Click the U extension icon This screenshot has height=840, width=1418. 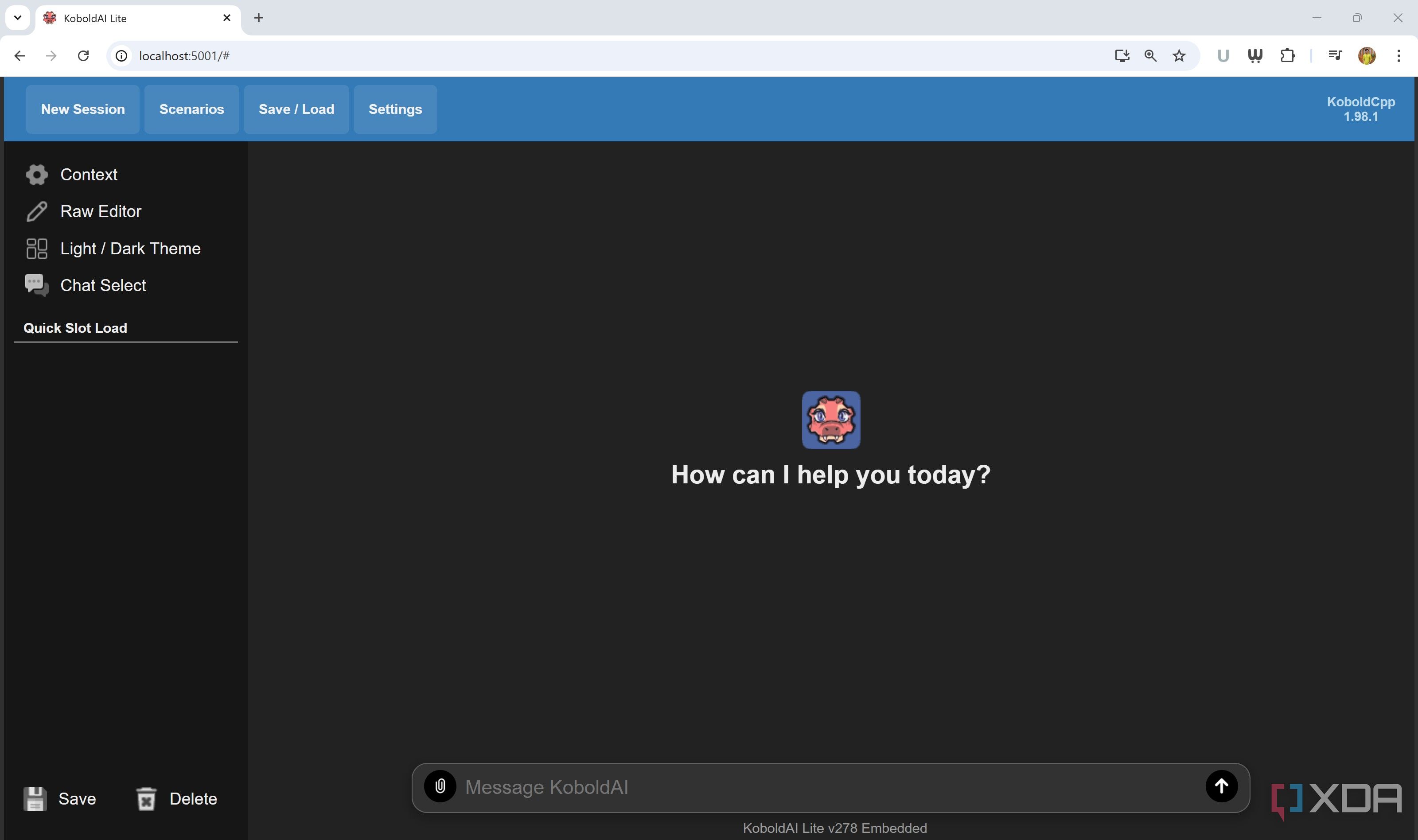[1223, 55]
